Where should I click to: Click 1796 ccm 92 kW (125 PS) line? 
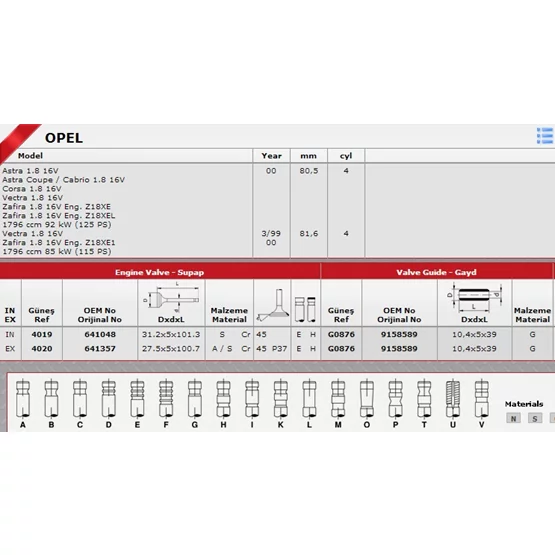pyautogui.click(x=57, y=225)
